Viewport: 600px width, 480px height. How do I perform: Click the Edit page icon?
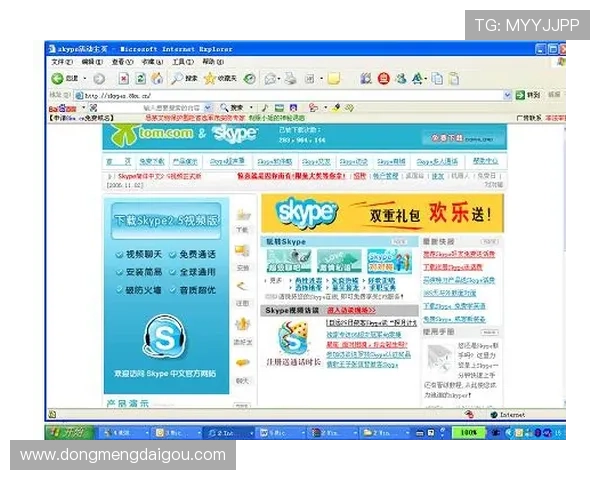point(309,79)
